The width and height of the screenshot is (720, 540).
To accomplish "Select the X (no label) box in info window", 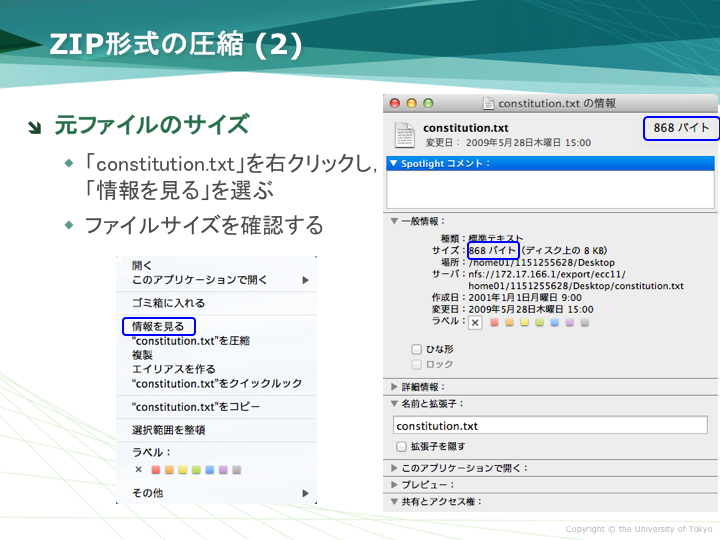I will (x=475, y=323).
